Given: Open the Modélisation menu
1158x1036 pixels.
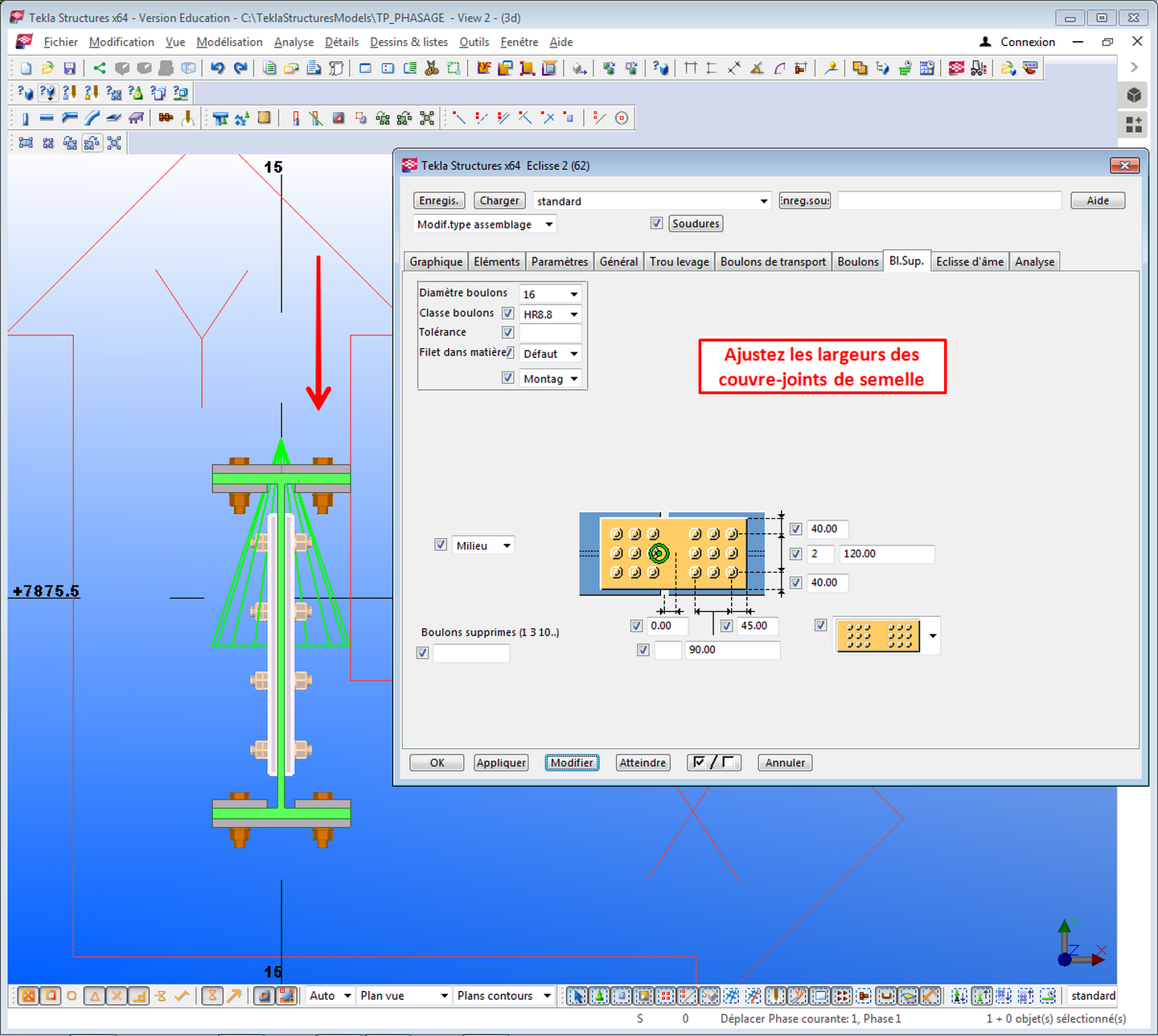Looking at the screenshot, I should point(229,42).
